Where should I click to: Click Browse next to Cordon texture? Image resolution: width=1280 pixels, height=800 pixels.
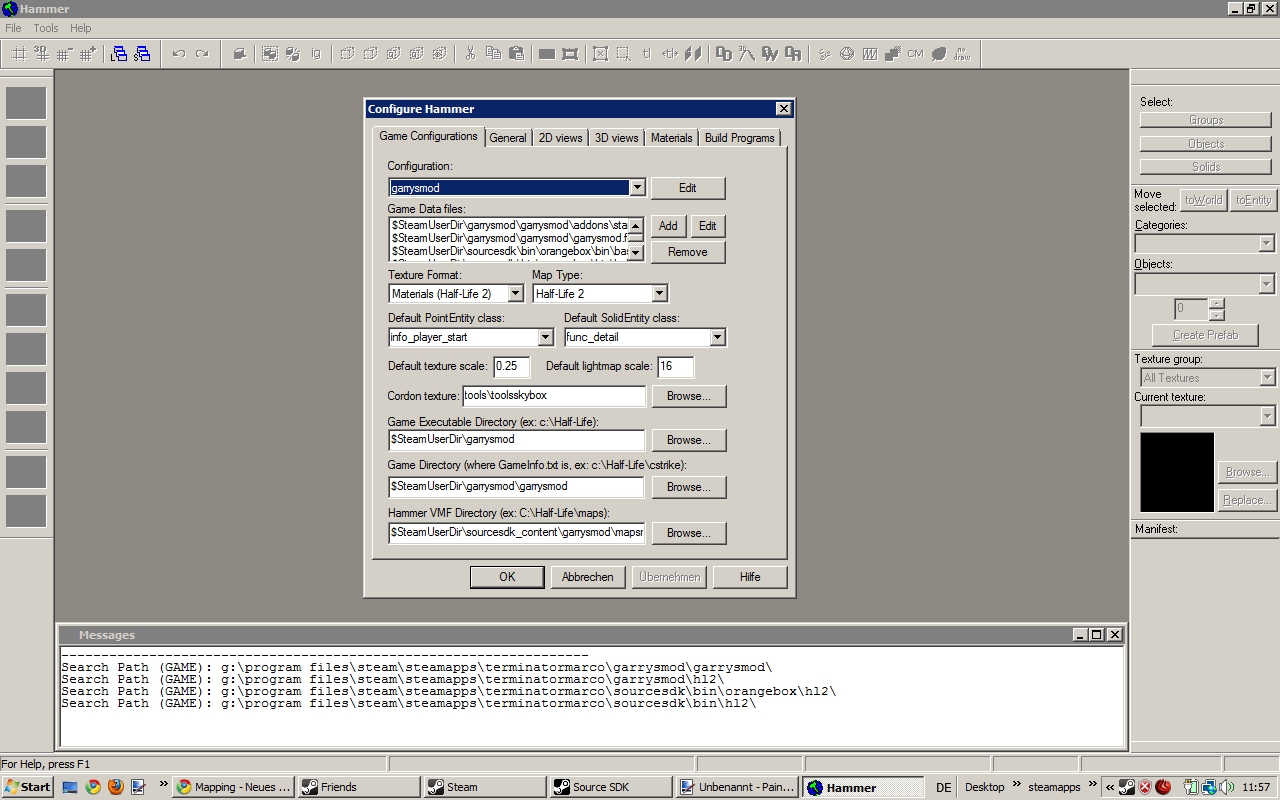pos(688,396)
